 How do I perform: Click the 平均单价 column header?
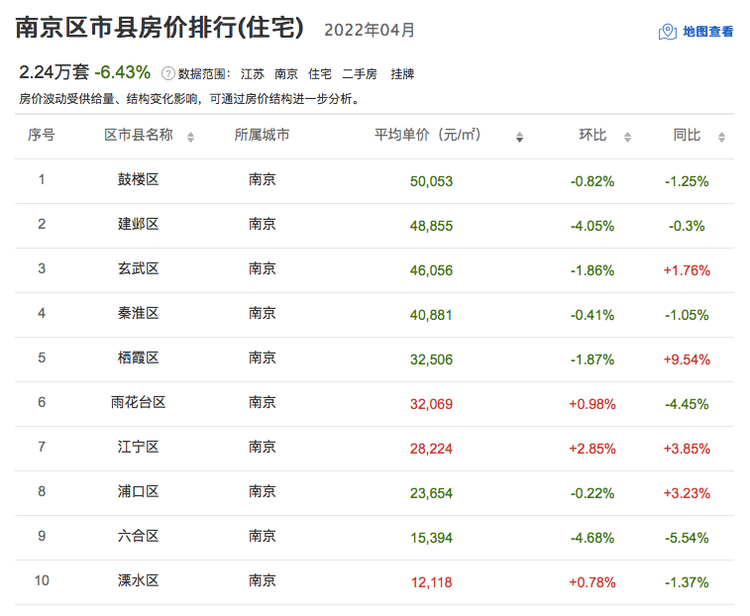point(428,135)
